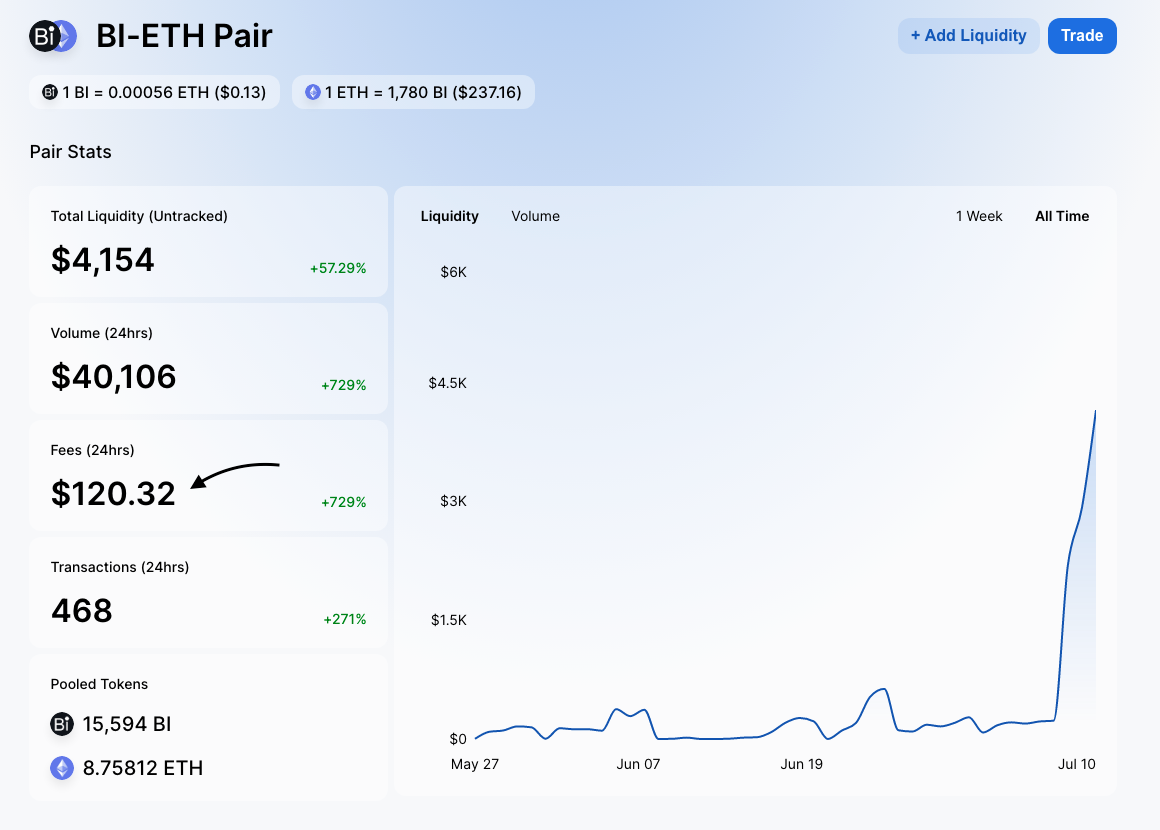Image resolution: width=1160 pixels, height=830 pixels.
Task: Click the $1.5K axis label
Action: (448, 619)
